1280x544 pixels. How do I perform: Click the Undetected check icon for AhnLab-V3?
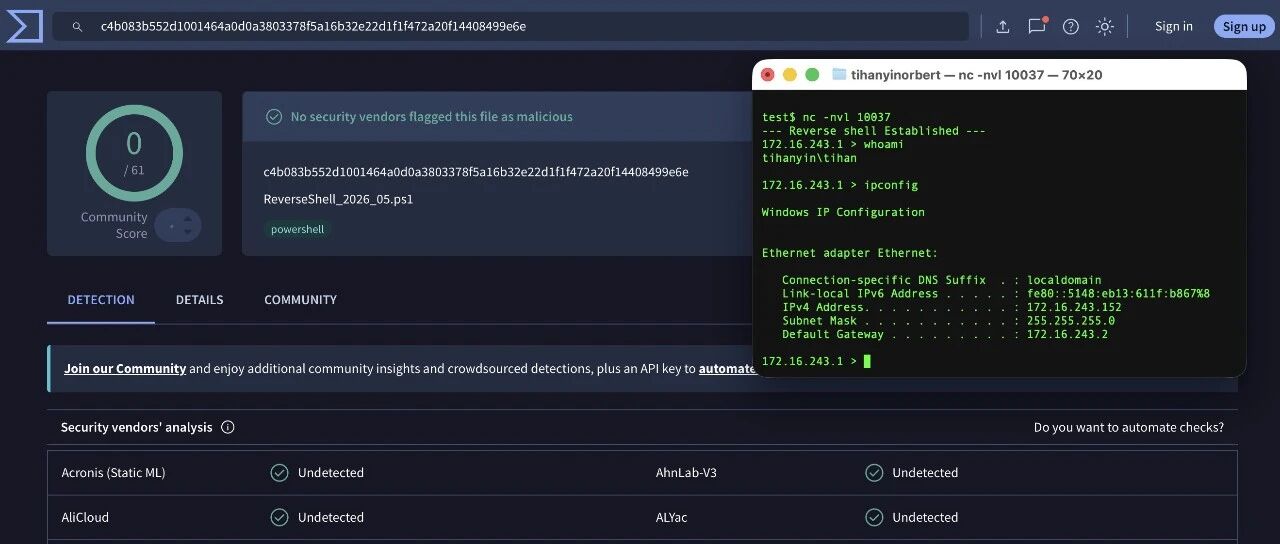click(875, 473)
